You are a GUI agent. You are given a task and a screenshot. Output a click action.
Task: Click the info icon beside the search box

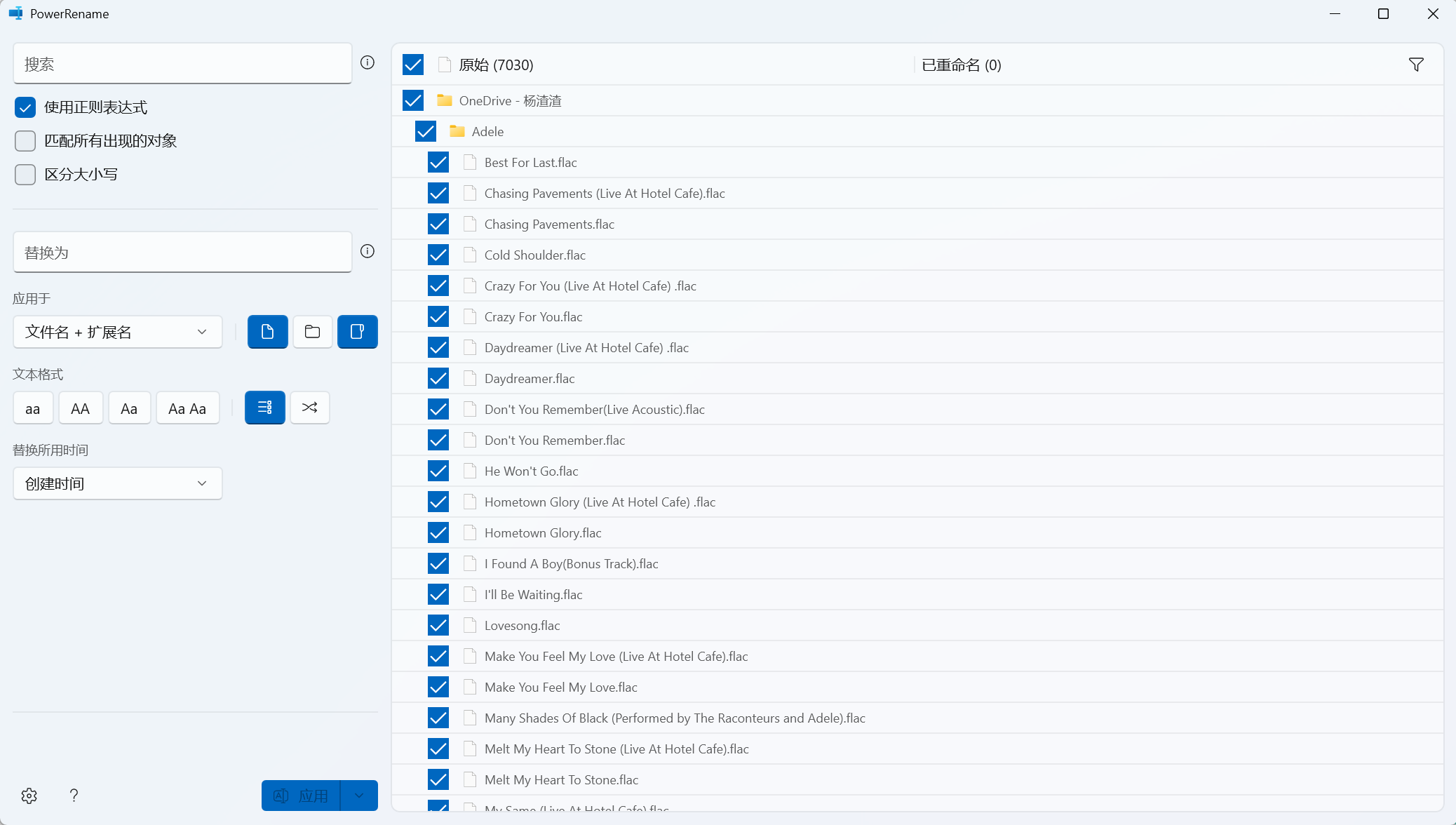[x=368, y=62]
